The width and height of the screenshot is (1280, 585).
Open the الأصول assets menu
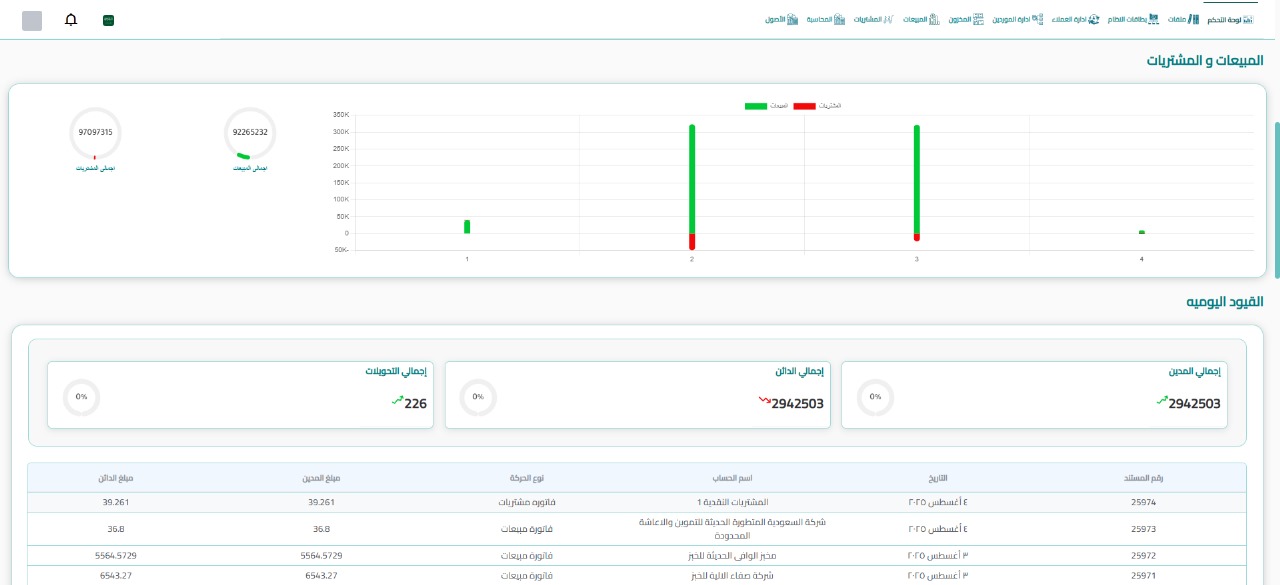click(x=773, y=20)
